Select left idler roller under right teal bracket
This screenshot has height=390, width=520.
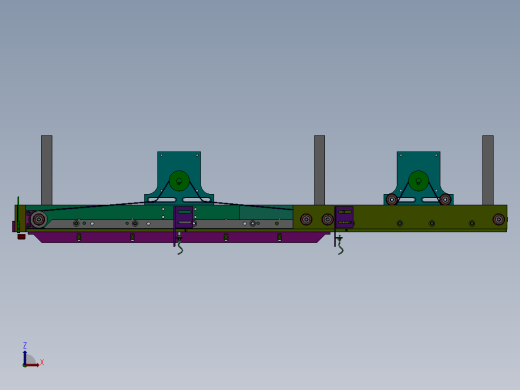coord(392,200)
